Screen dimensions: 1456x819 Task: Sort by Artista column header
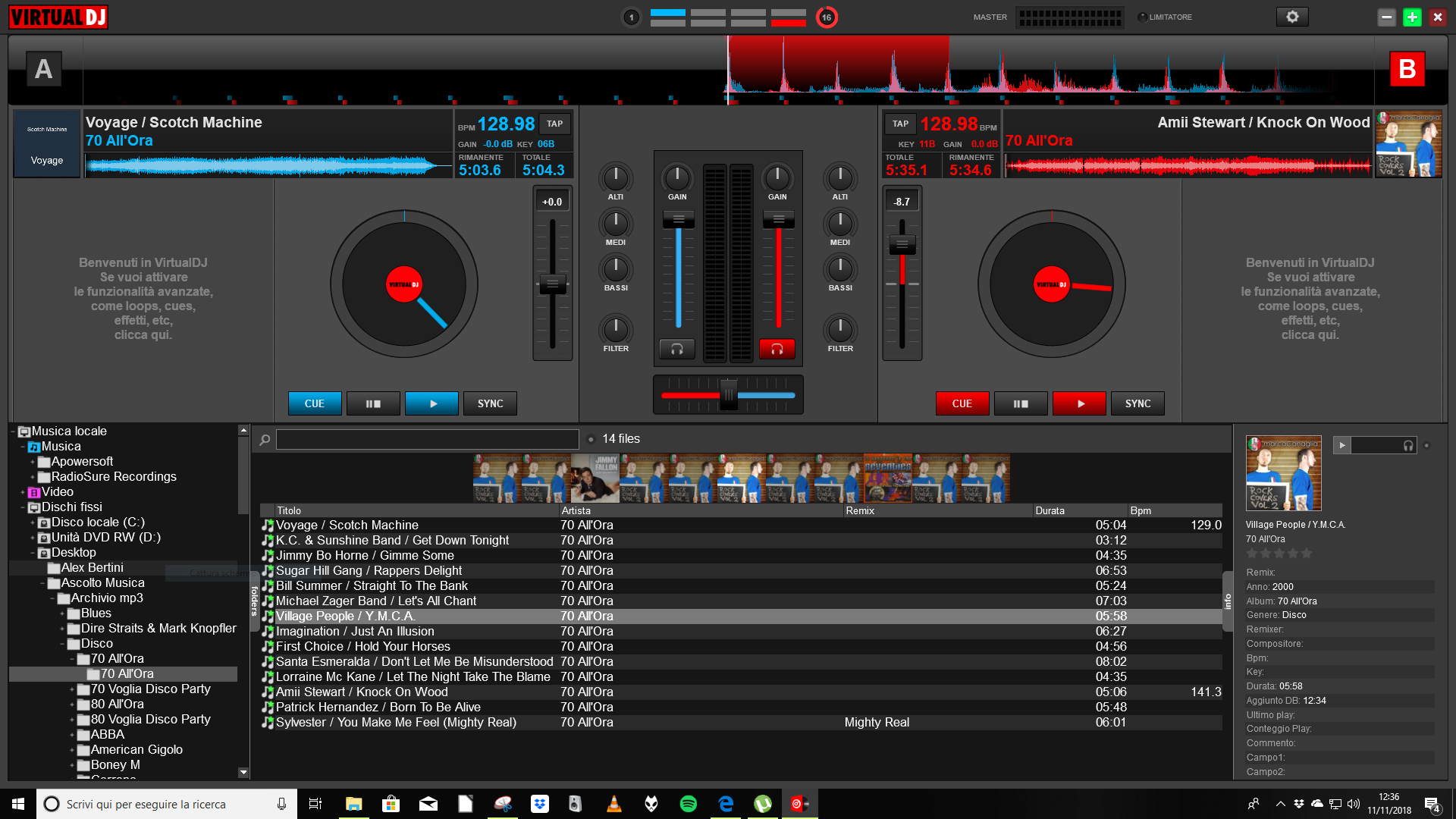click(701, 510)
